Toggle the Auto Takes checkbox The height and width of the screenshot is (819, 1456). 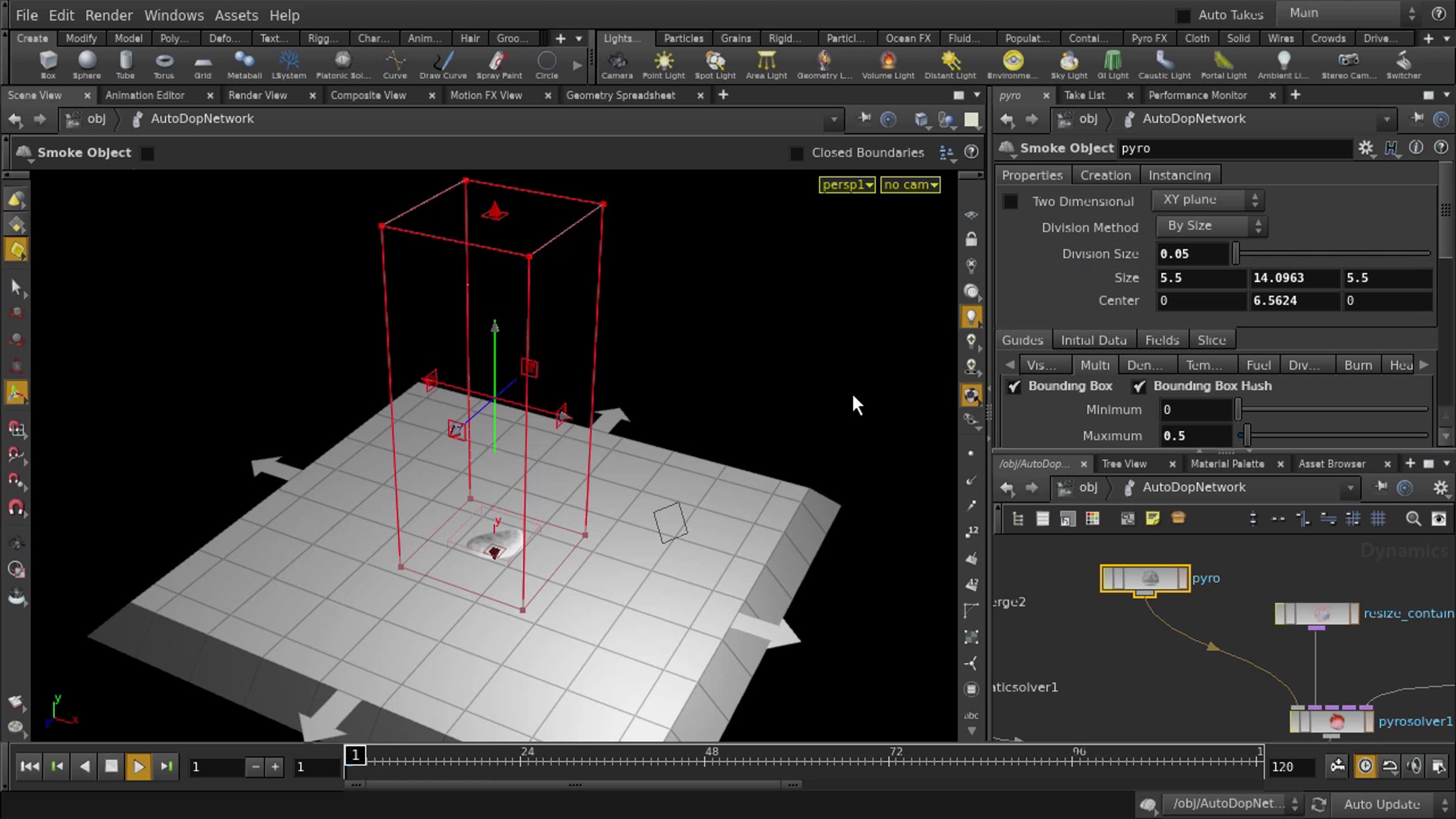(x=1183, y=15)
